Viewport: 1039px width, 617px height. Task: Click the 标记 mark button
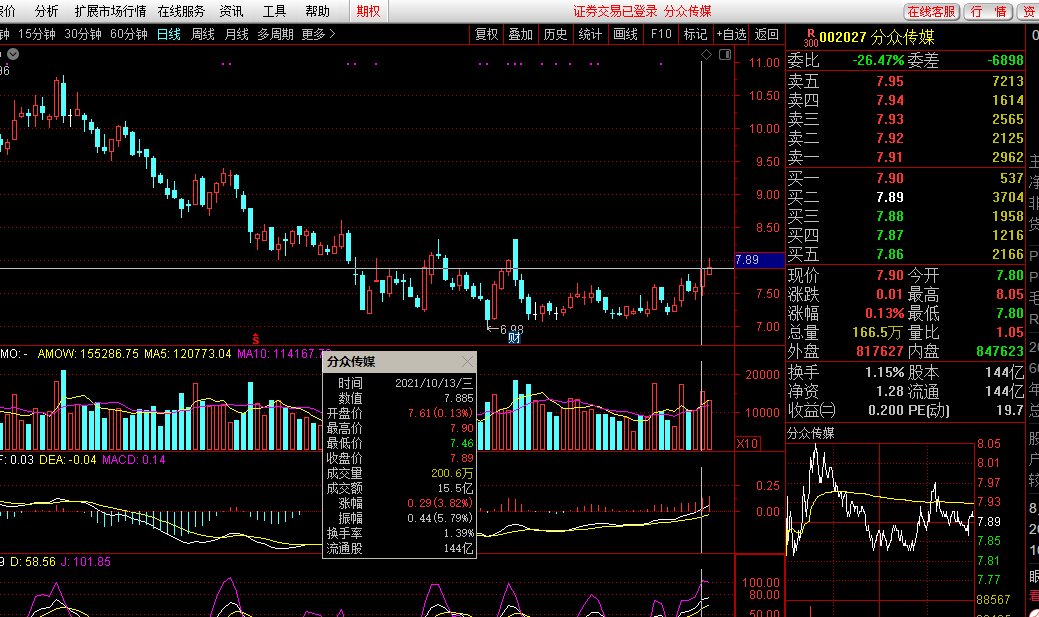click(695, 34)
